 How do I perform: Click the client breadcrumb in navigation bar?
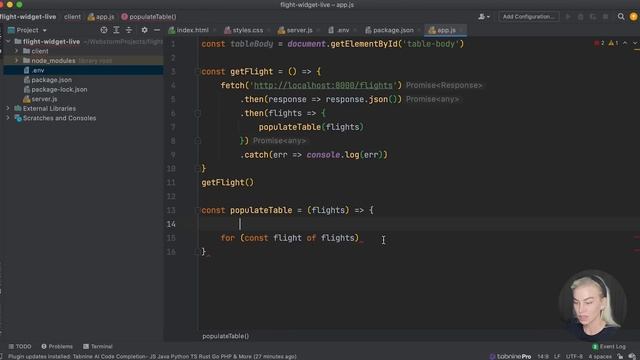point(72,17)
